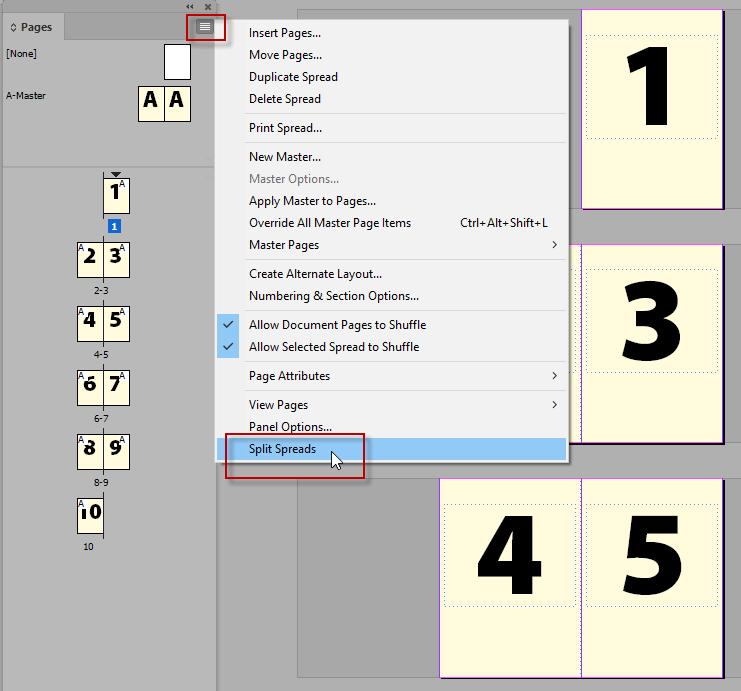741x691 pixels.
Task: Close the Pages panel
Action: click(x=207, y=6)
